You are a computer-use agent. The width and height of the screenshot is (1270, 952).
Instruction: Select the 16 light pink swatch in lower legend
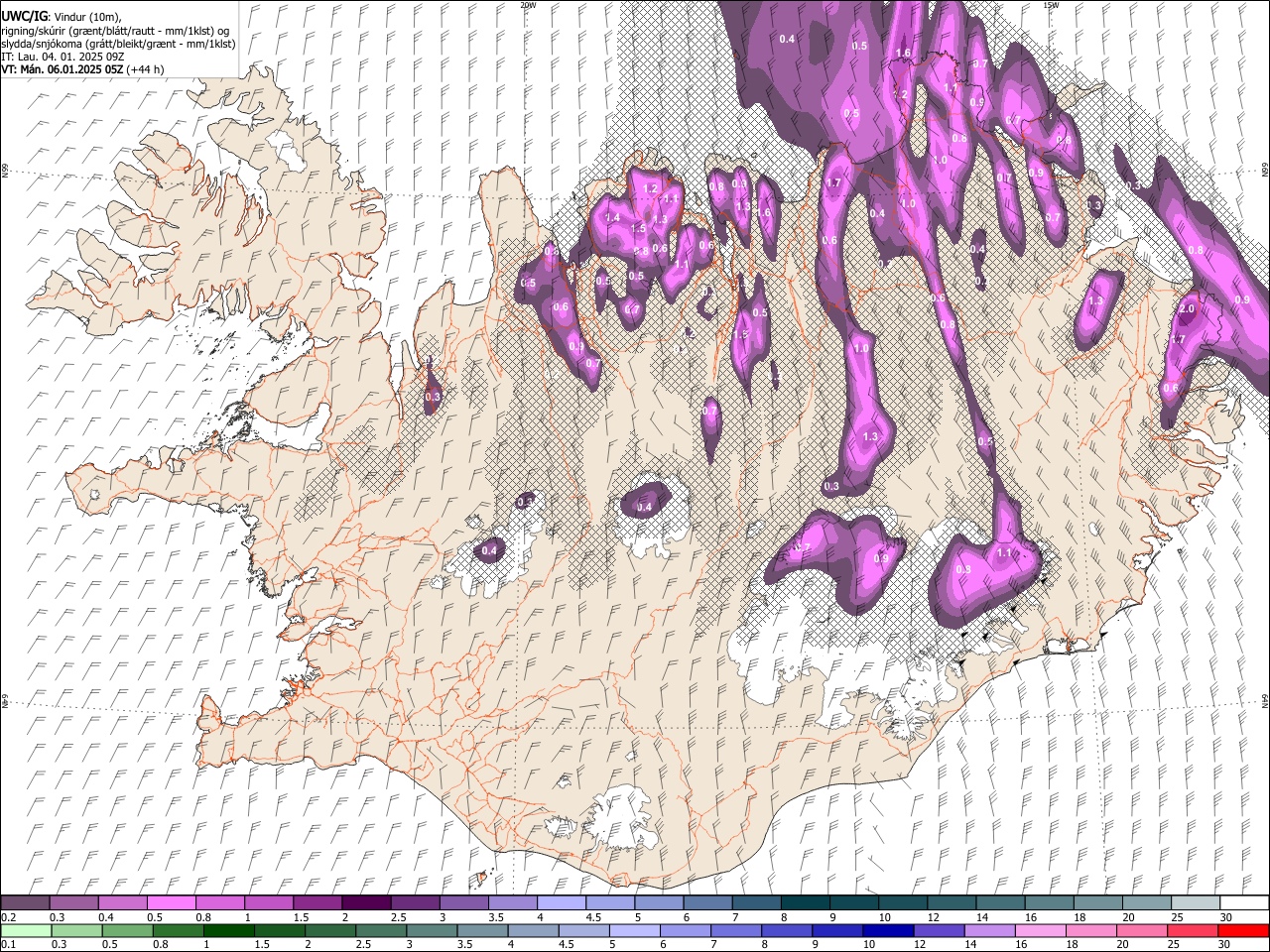(1040, 930)
